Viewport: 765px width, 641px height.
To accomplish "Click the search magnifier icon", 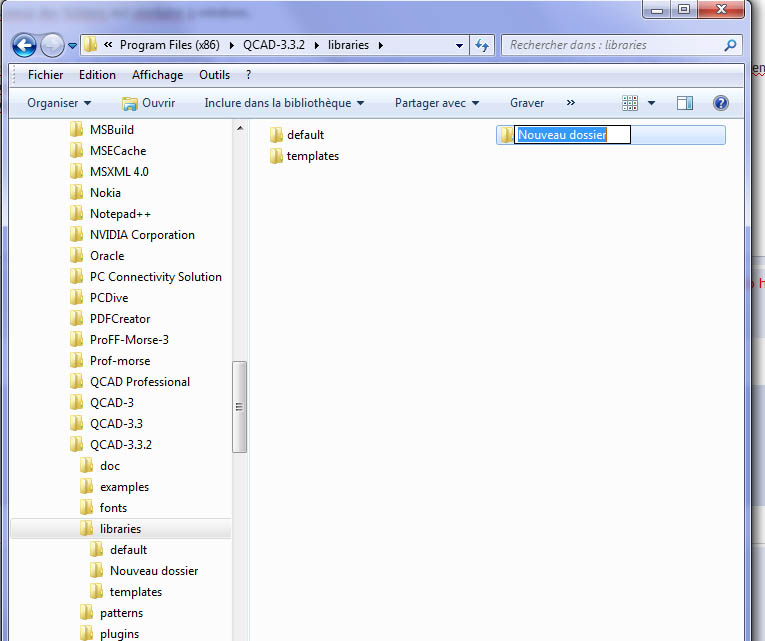I will tap(730, 45).
